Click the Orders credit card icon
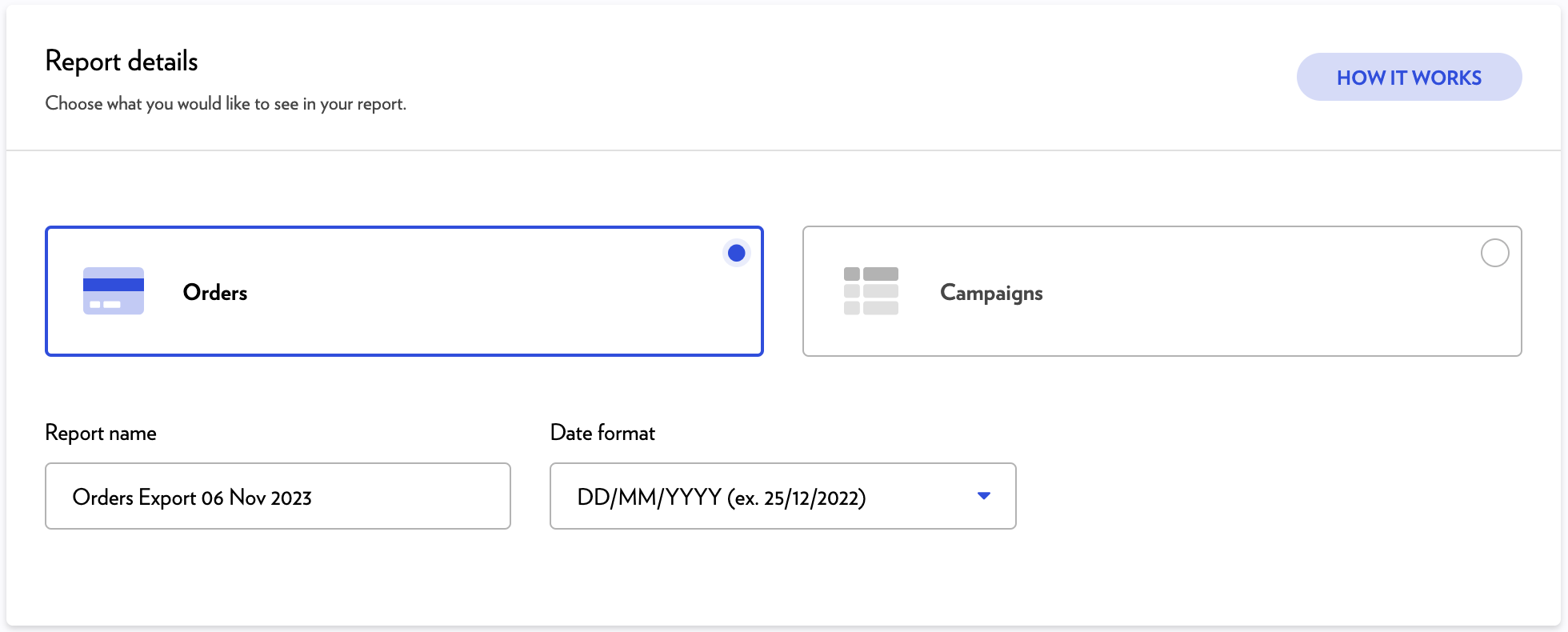 [114, 291]
